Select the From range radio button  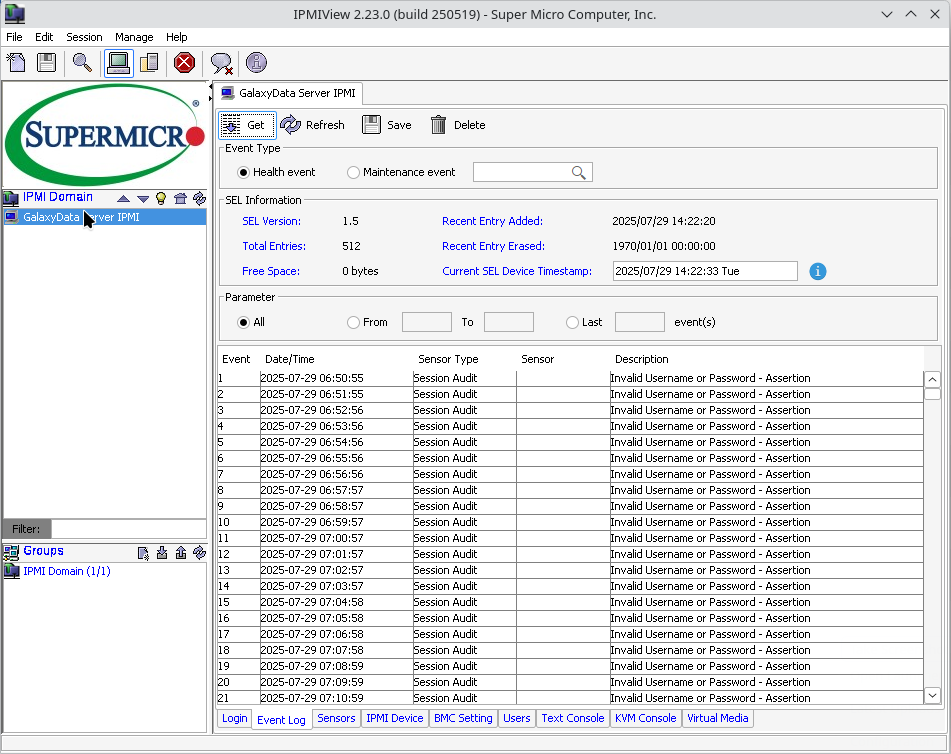pyautogui.click(x=353, y=322)
